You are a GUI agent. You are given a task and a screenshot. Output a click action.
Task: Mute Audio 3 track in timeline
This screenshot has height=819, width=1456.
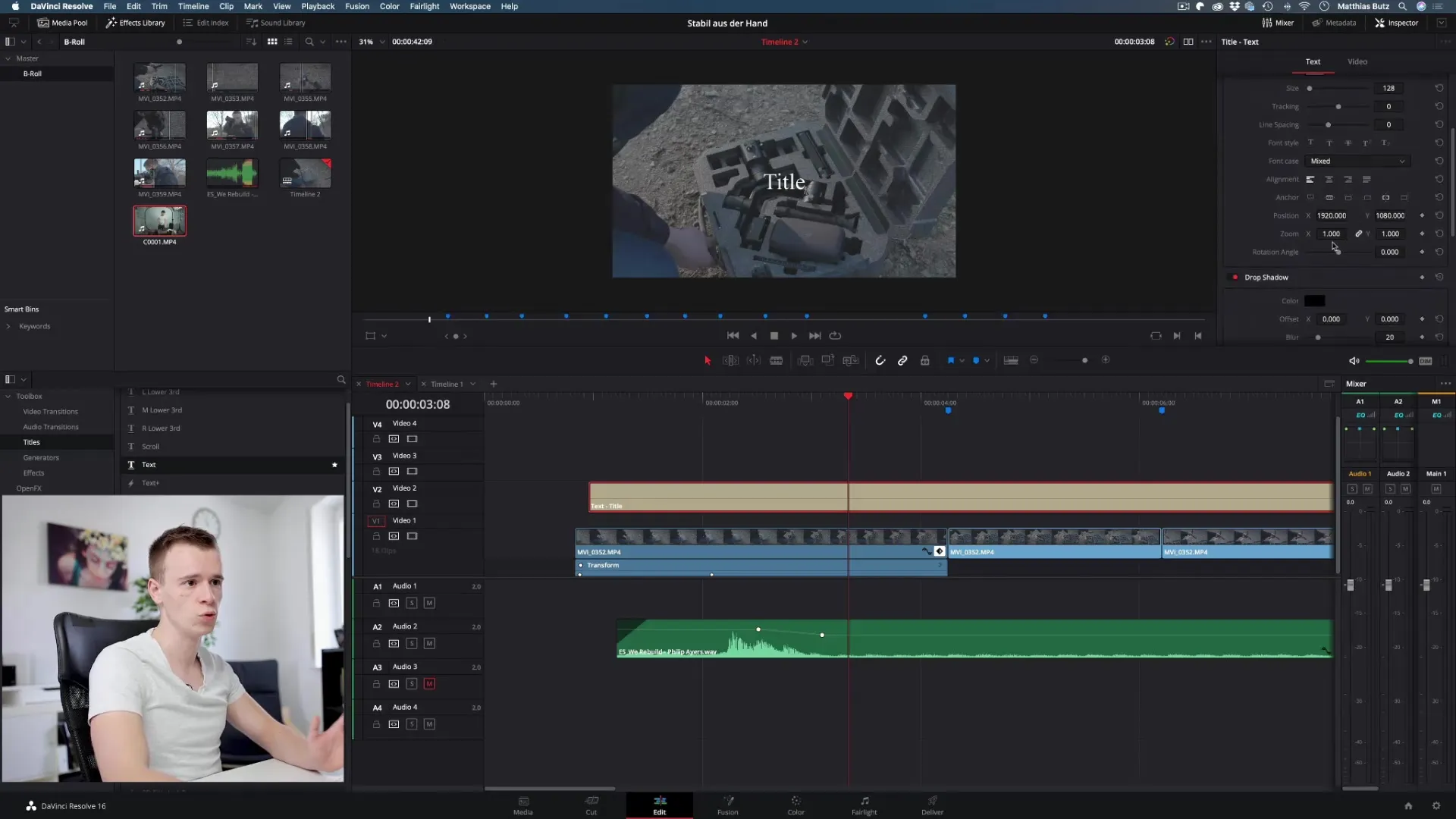[429, 684]
